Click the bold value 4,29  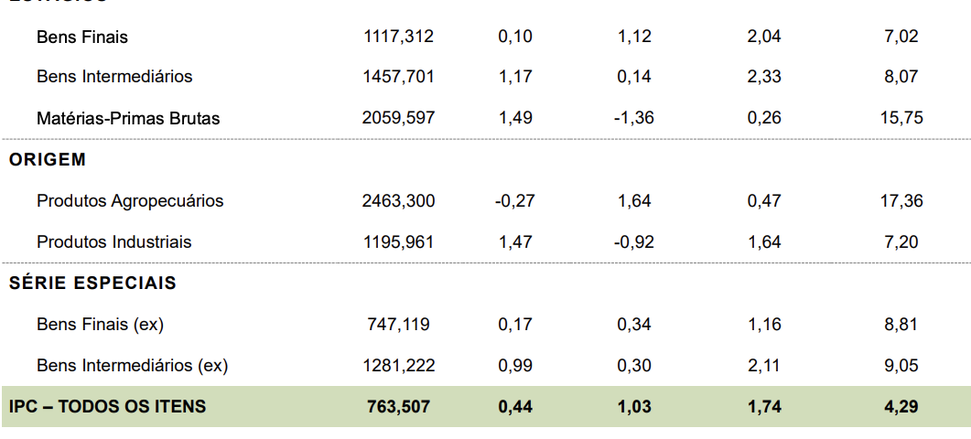click(902, 406)
